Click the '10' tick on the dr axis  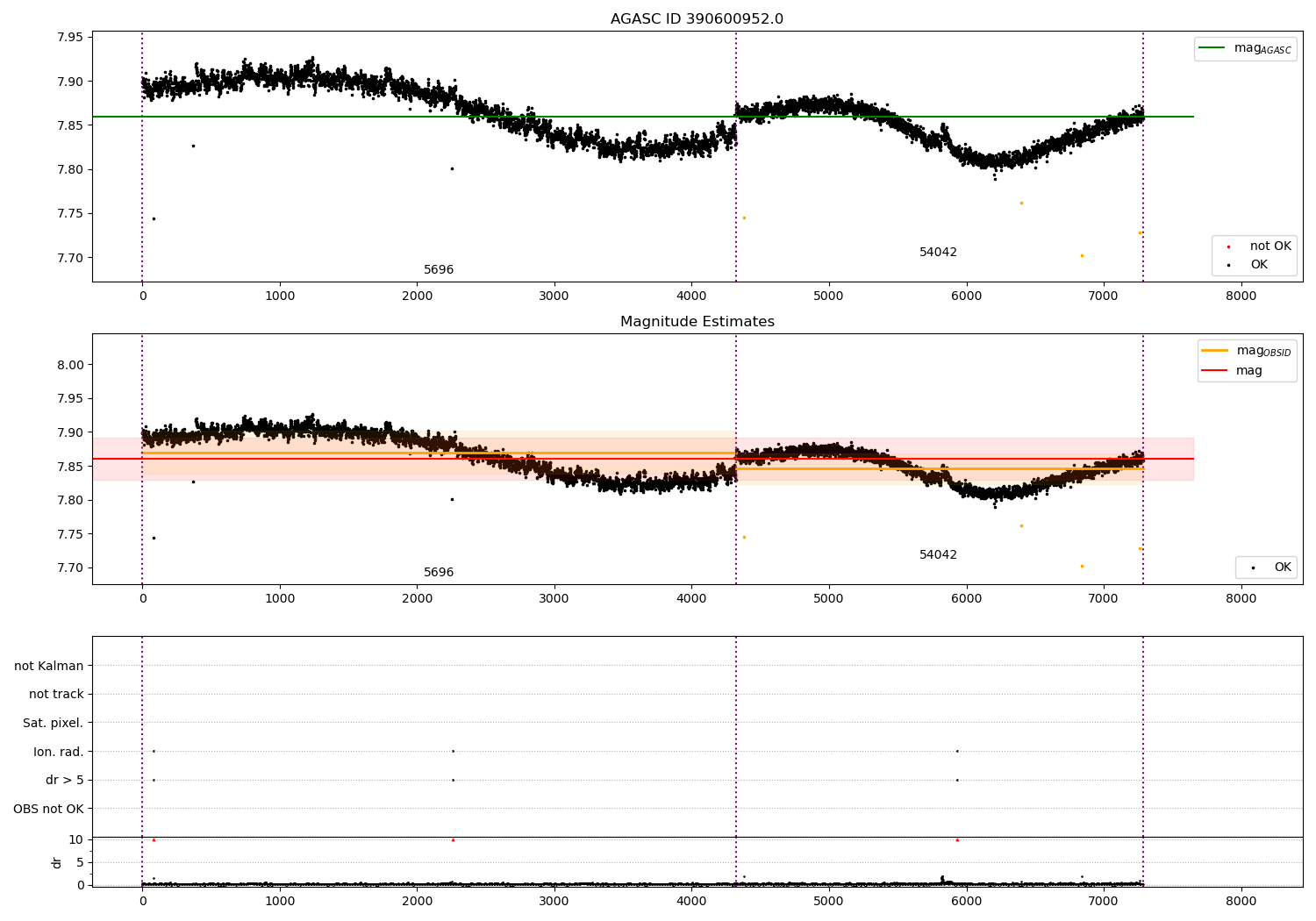(x=76, y=839)
